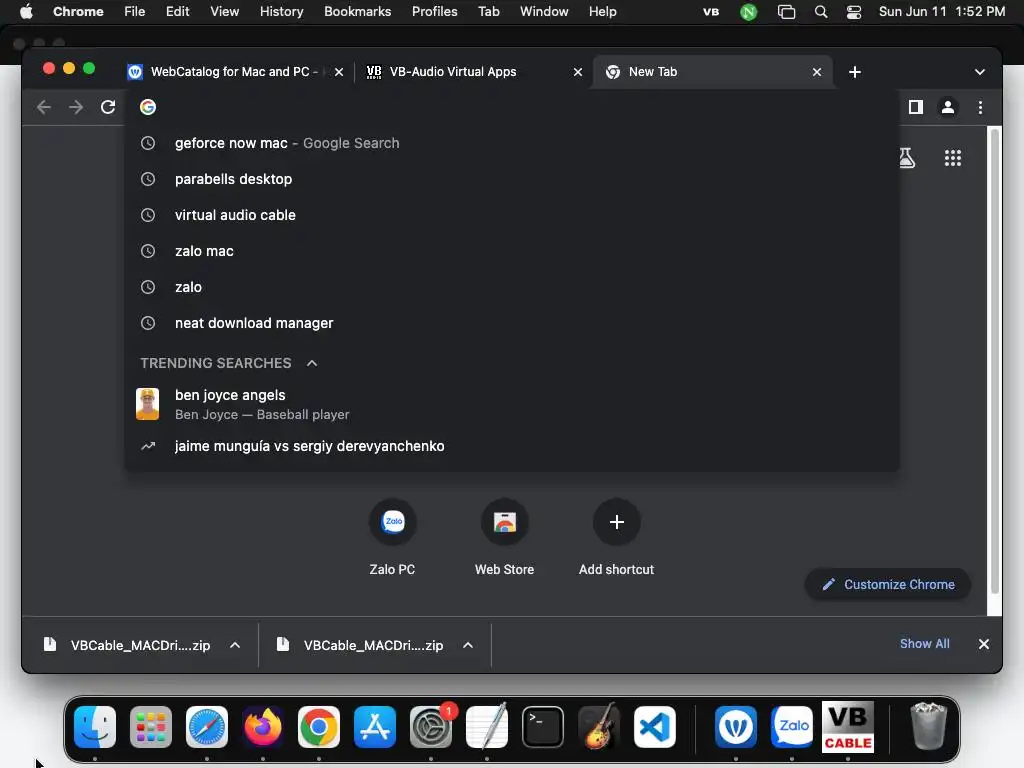Close the WebCatalog tab
The image size is (1024, 768).
pyautogui.click(x=338, y=72)
